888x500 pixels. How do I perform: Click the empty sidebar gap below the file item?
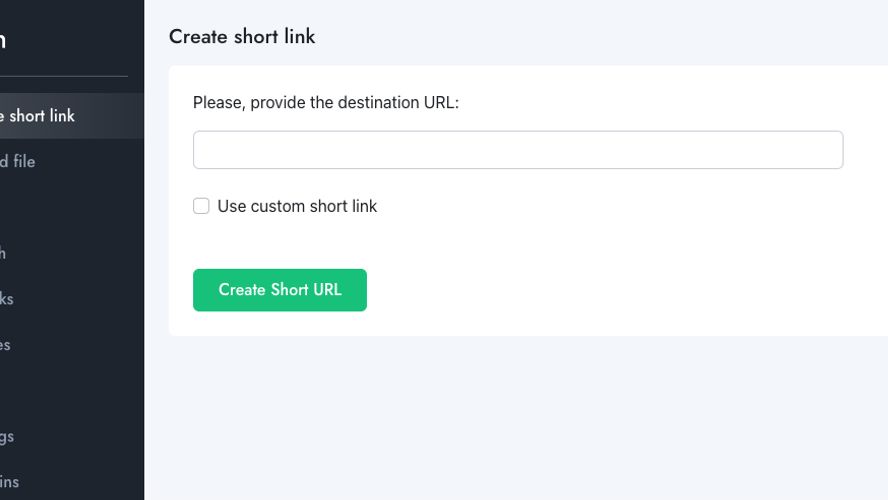pos(72,207)
